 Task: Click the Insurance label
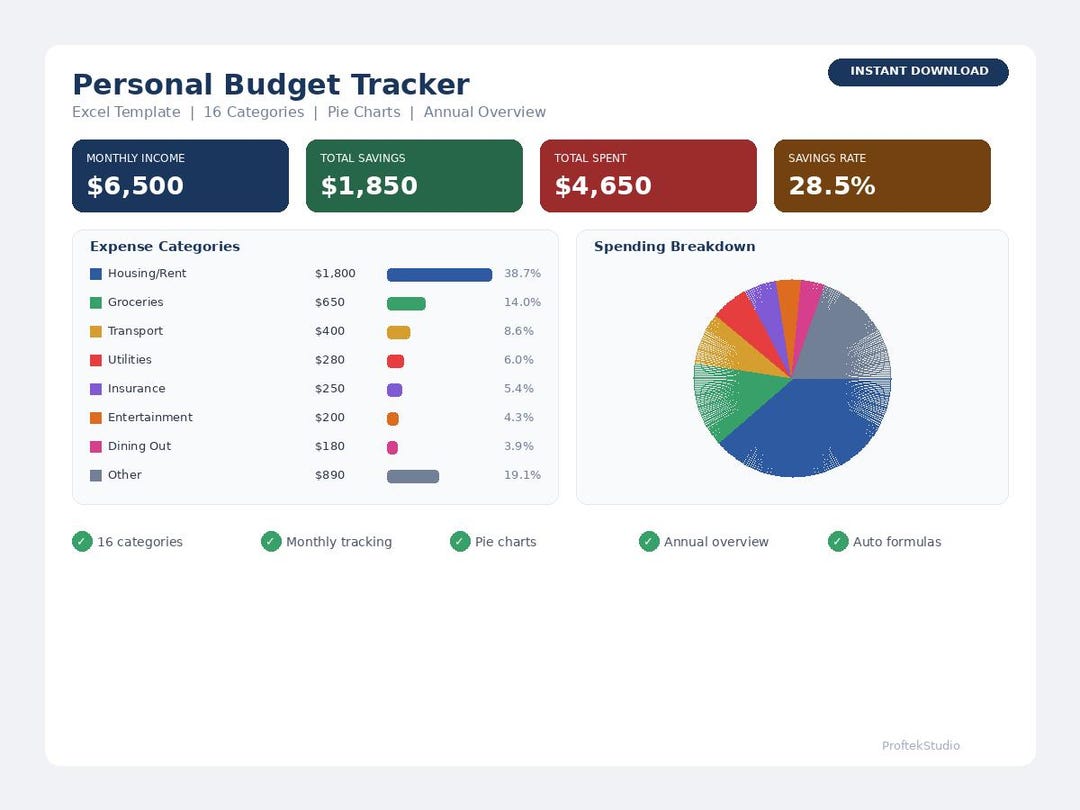tap(136, 388)
